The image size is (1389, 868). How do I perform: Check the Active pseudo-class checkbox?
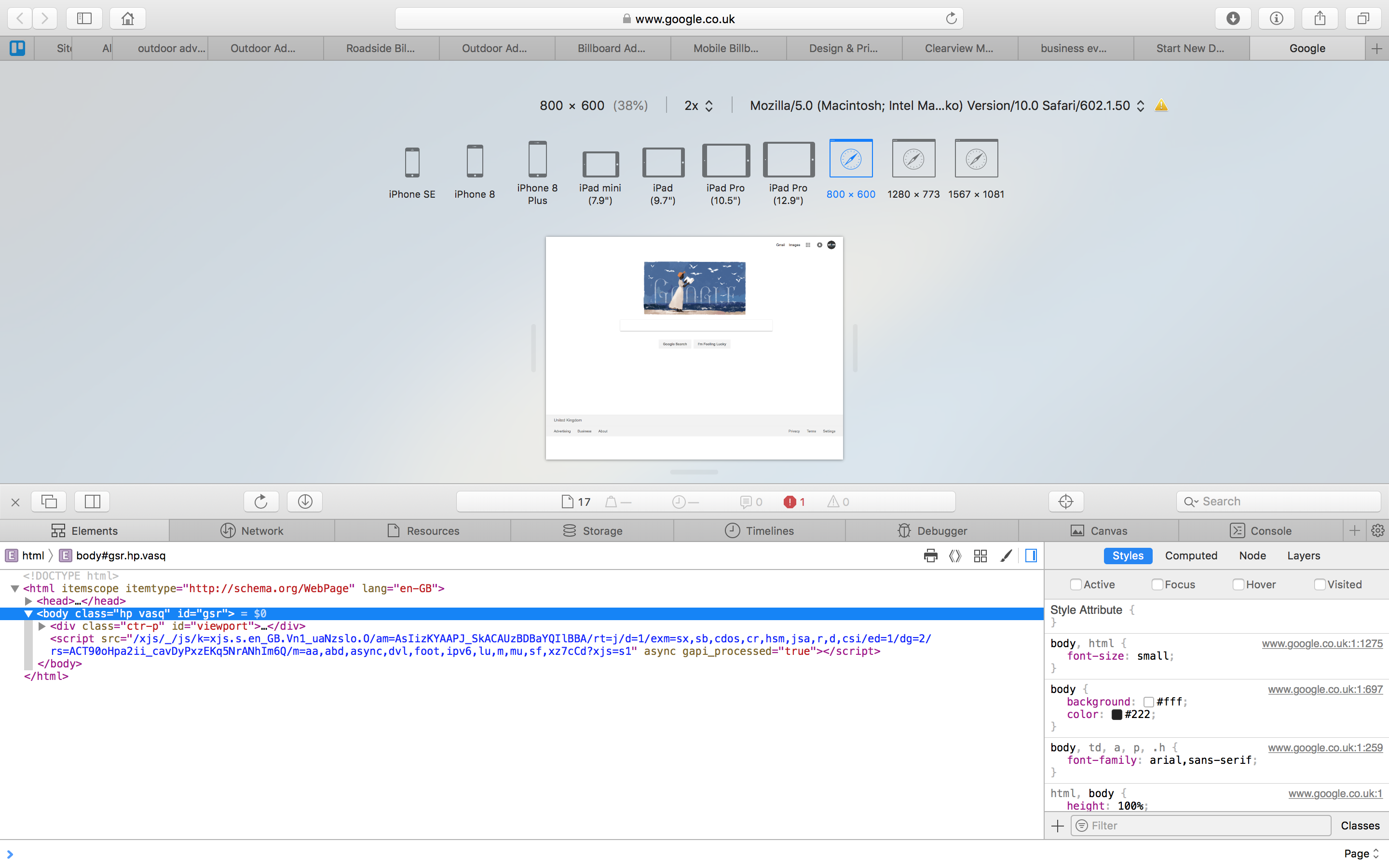1076,584
